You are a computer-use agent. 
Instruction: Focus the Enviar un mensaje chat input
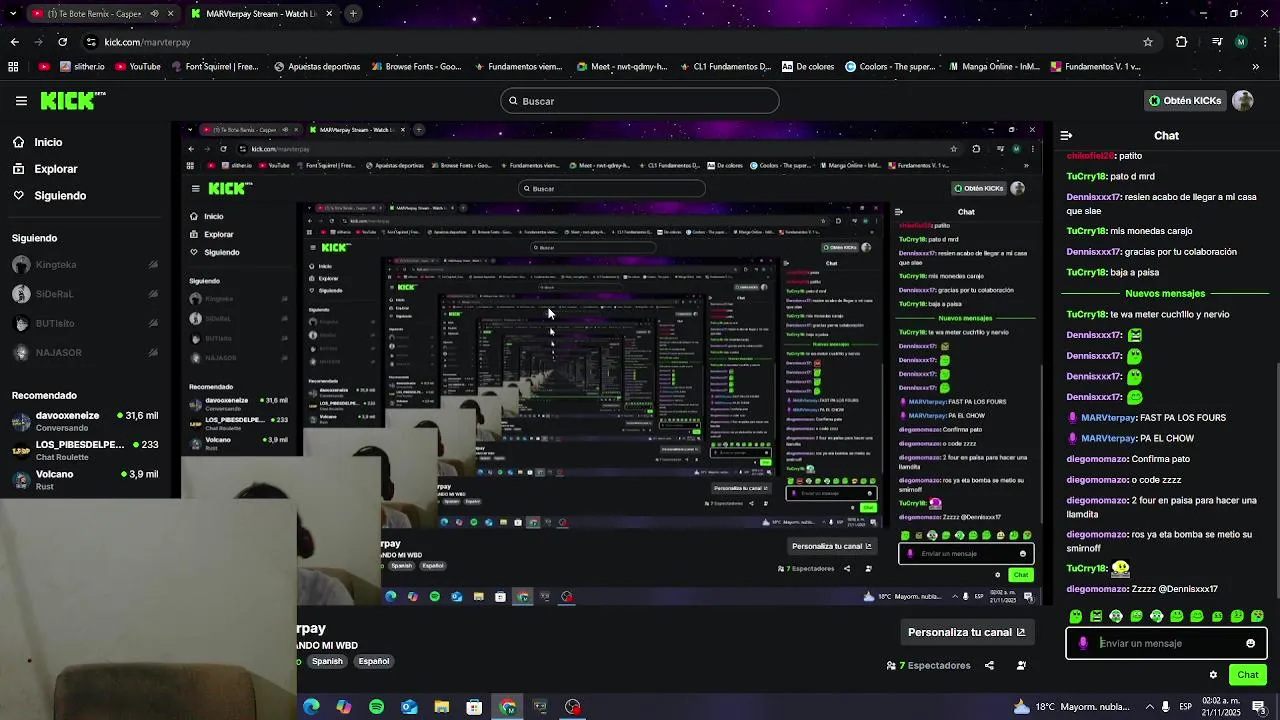[x=1168, y=643]
